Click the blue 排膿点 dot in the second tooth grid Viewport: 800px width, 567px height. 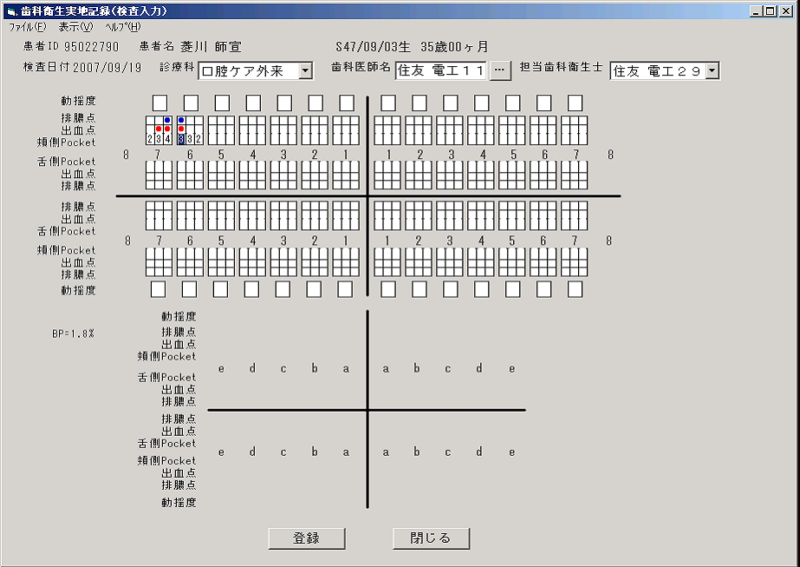(x=181, y=120)
